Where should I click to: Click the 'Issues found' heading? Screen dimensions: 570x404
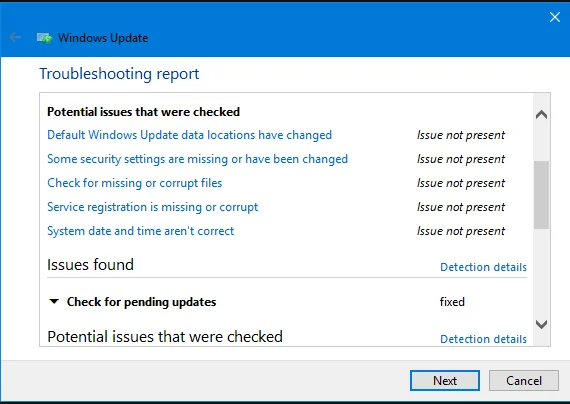(91, 265)
